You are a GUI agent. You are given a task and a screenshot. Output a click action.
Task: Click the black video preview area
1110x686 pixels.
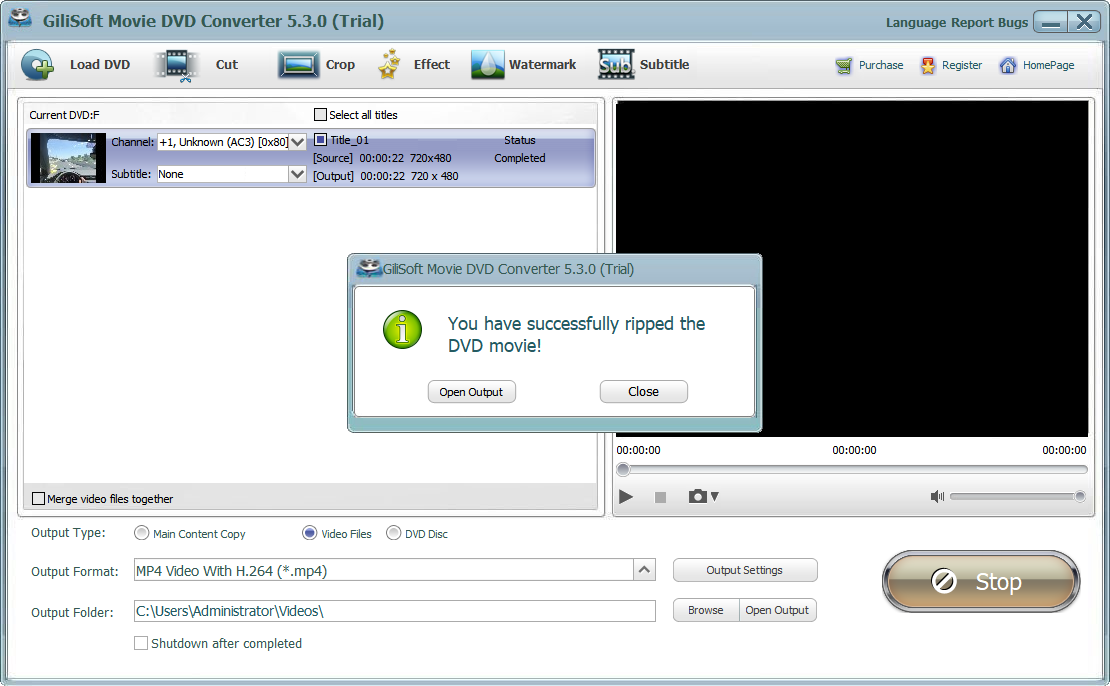coord(852,268)
